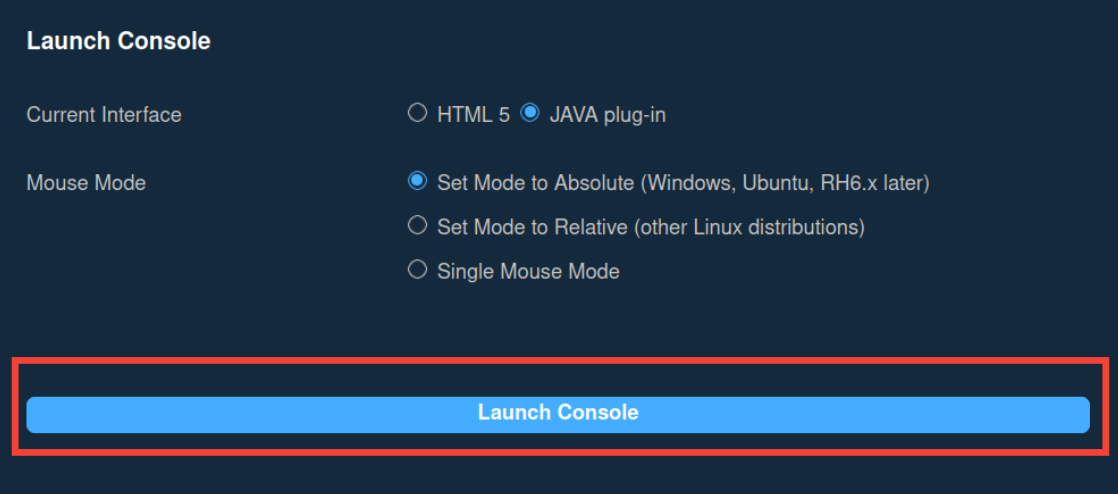Screen dimensions: 1118x494
Task: Click the "Single Mouse Mode" label text
Action: coord(528,271)
